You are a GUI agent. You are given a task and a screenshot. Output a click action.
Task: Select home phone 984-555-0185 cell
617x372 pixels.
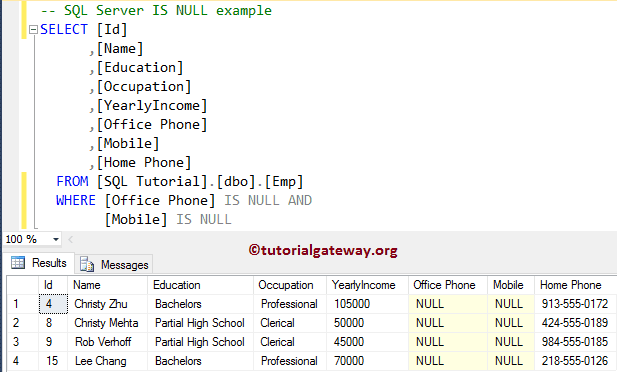pos(575,342)
